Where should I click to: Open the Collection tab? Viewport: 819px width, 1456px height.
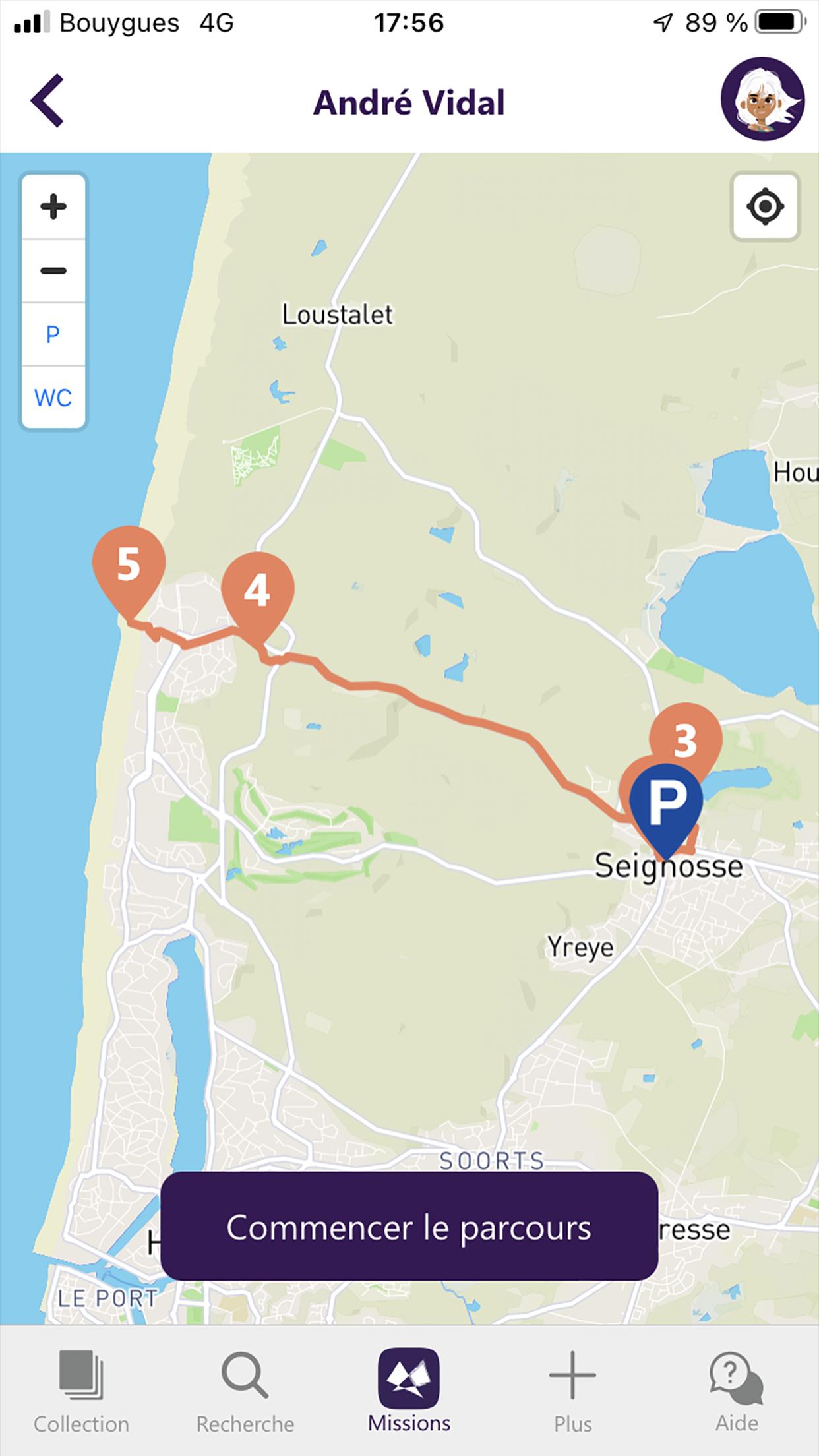pyautogui.click(x=81, y=1392)
